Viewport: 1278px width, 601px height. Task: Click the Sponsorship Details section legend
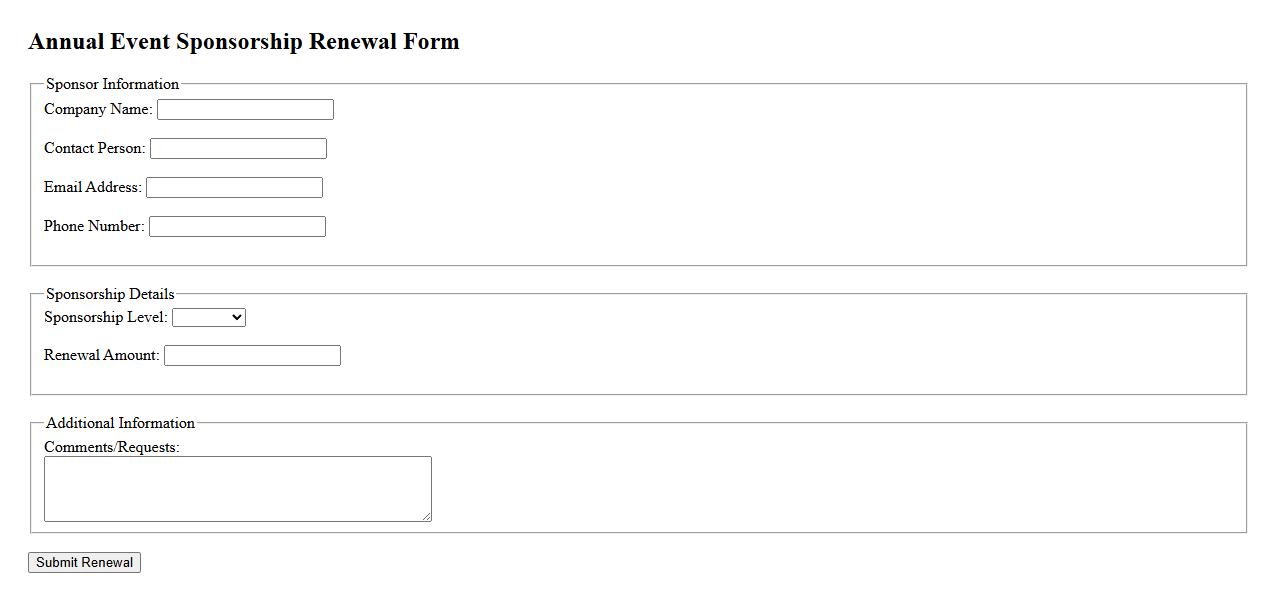(110, 294)
